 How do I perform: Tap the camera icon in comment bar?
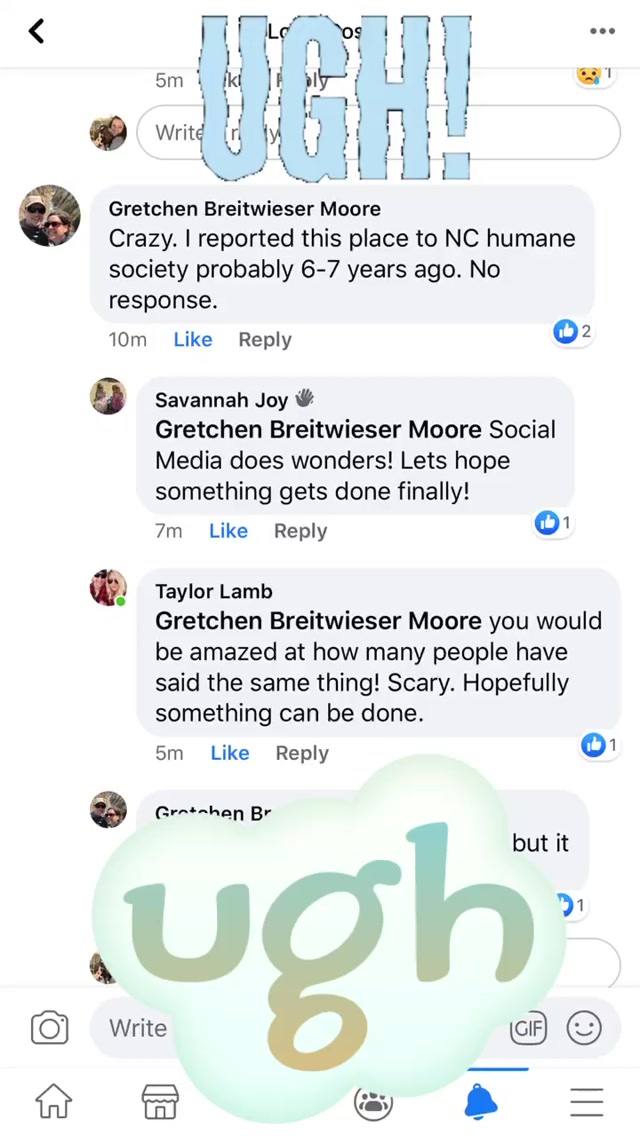pos(49,1028)
